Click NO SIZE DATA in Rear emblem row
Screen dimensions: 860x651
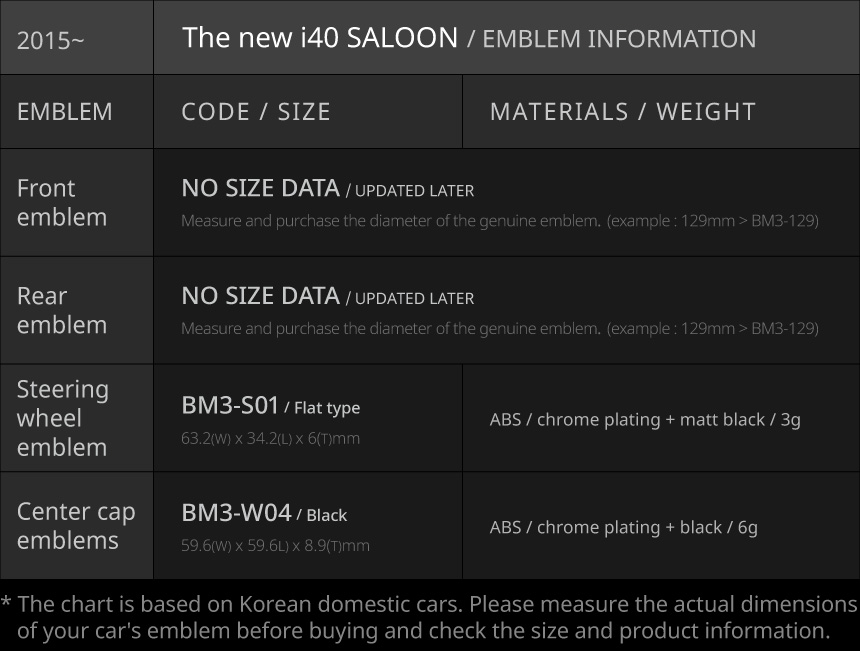point(260,296)
